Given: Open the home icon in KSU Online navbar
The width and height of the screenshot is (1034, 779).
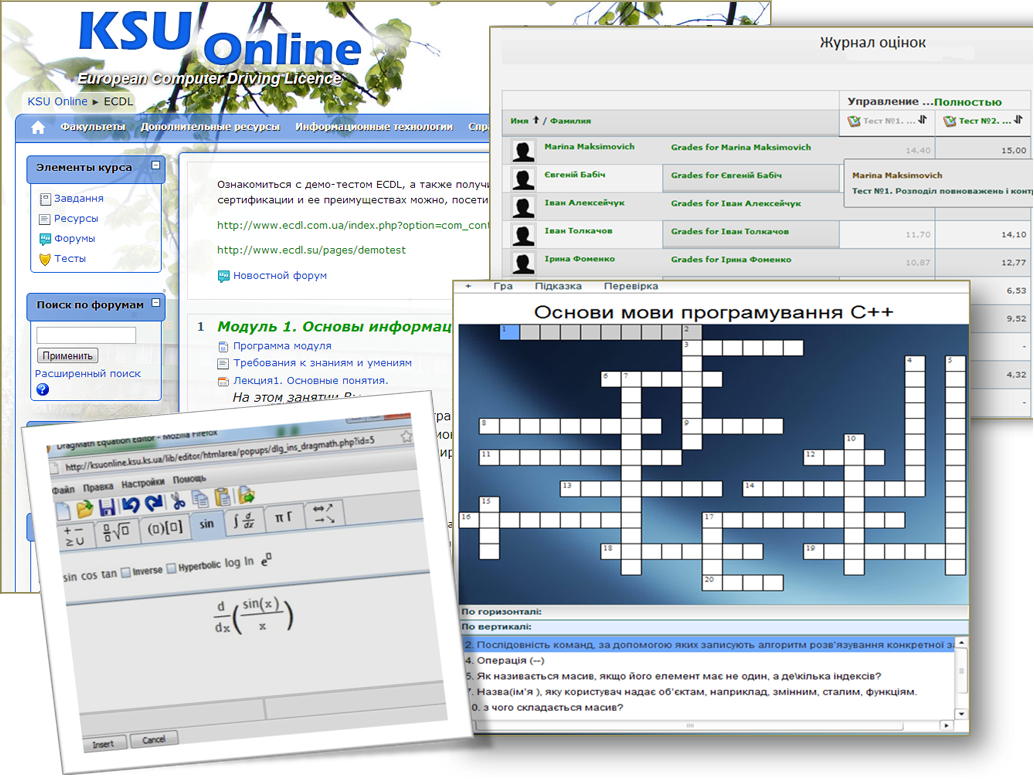Looking at the screenshot, I should coord(38,127).
